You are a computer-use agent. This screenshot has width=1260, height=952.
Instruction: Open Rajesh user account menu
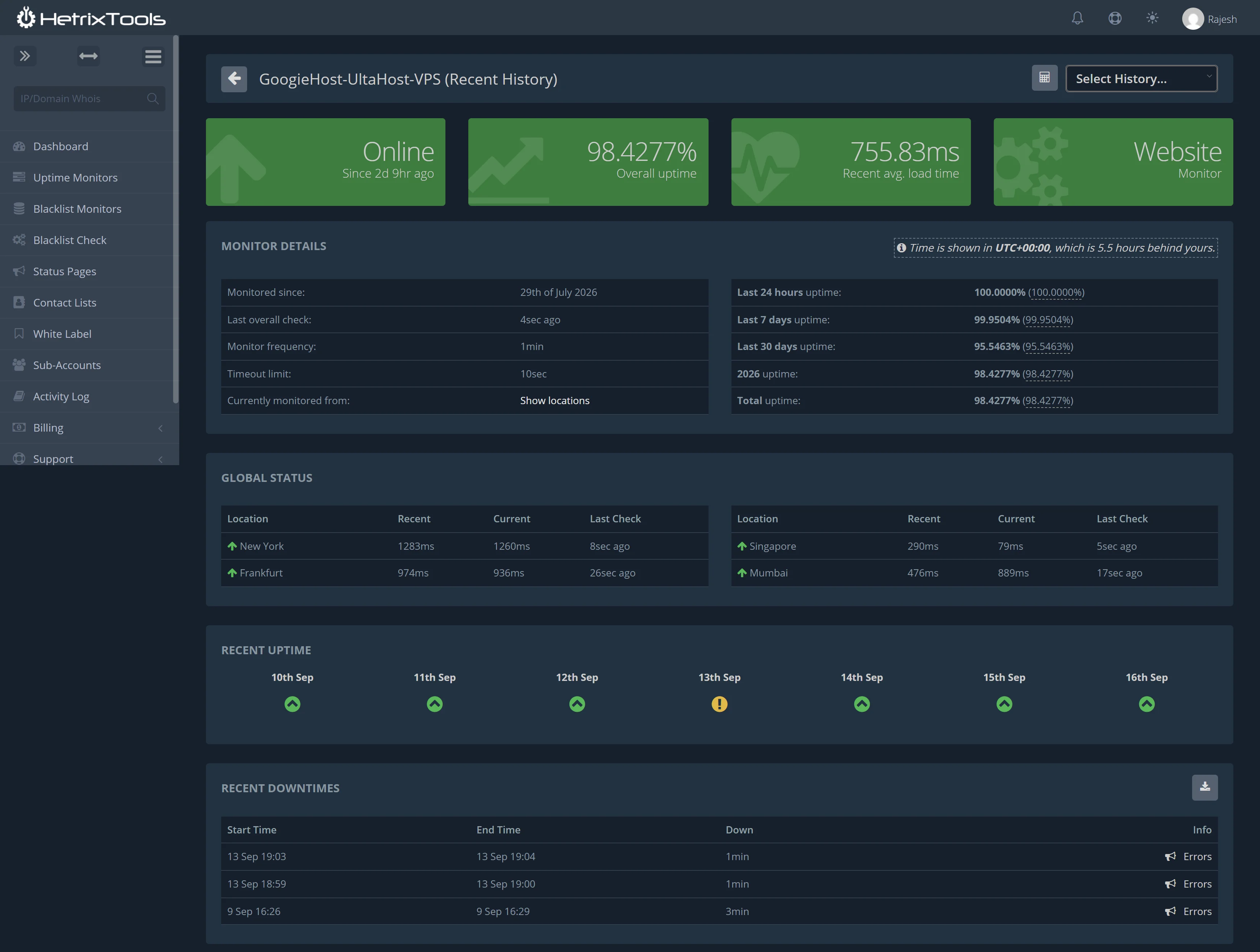1209,19
